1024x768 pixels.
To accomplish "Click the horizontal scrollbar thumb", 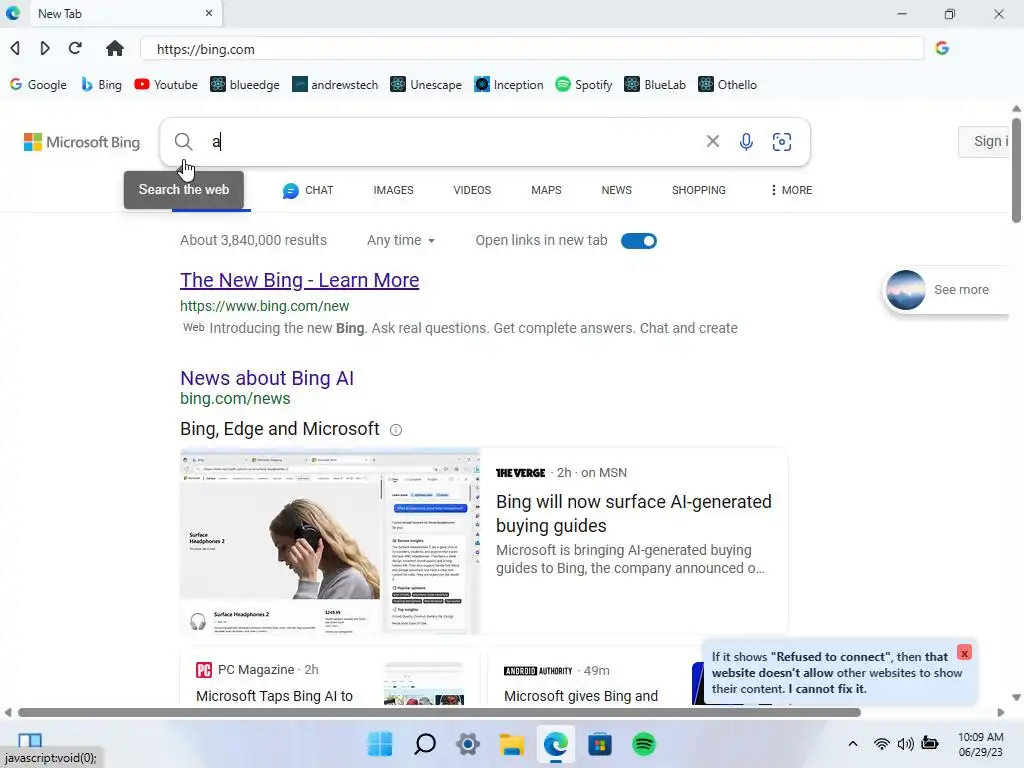I will coord(439,712).
